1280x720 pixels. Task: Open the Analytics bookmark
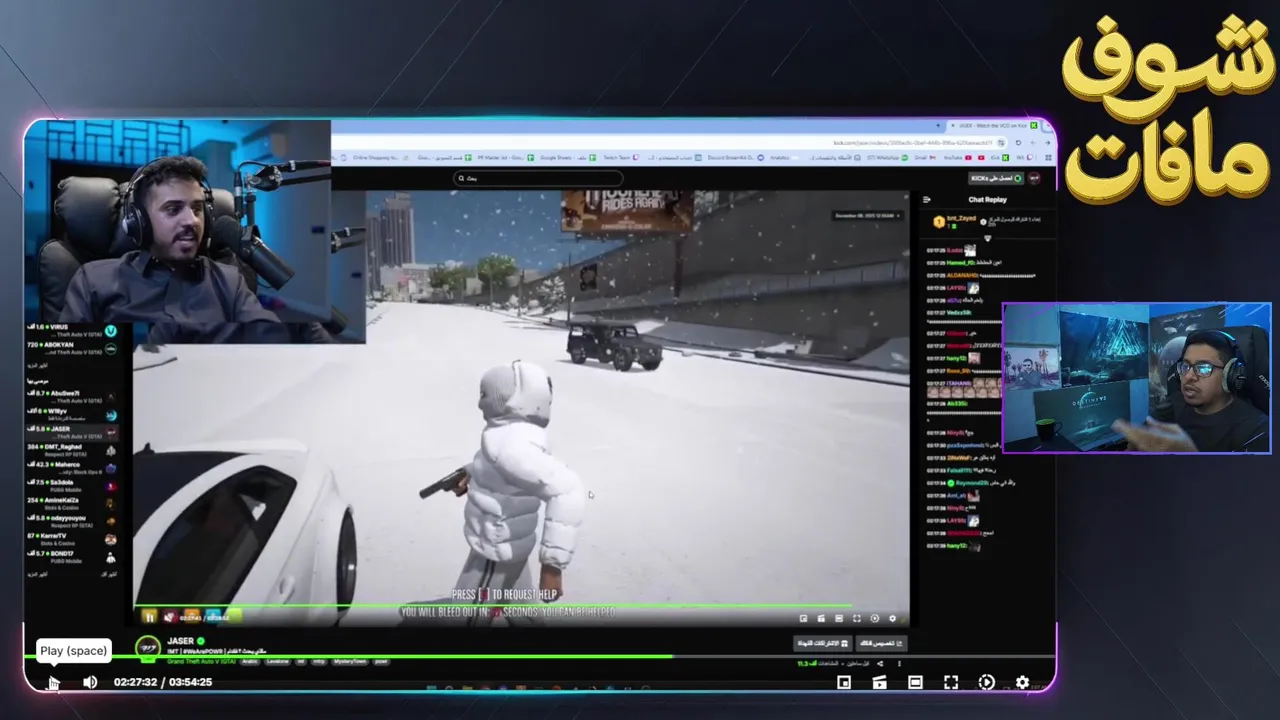pyautogui.click(x=785, y=157)
